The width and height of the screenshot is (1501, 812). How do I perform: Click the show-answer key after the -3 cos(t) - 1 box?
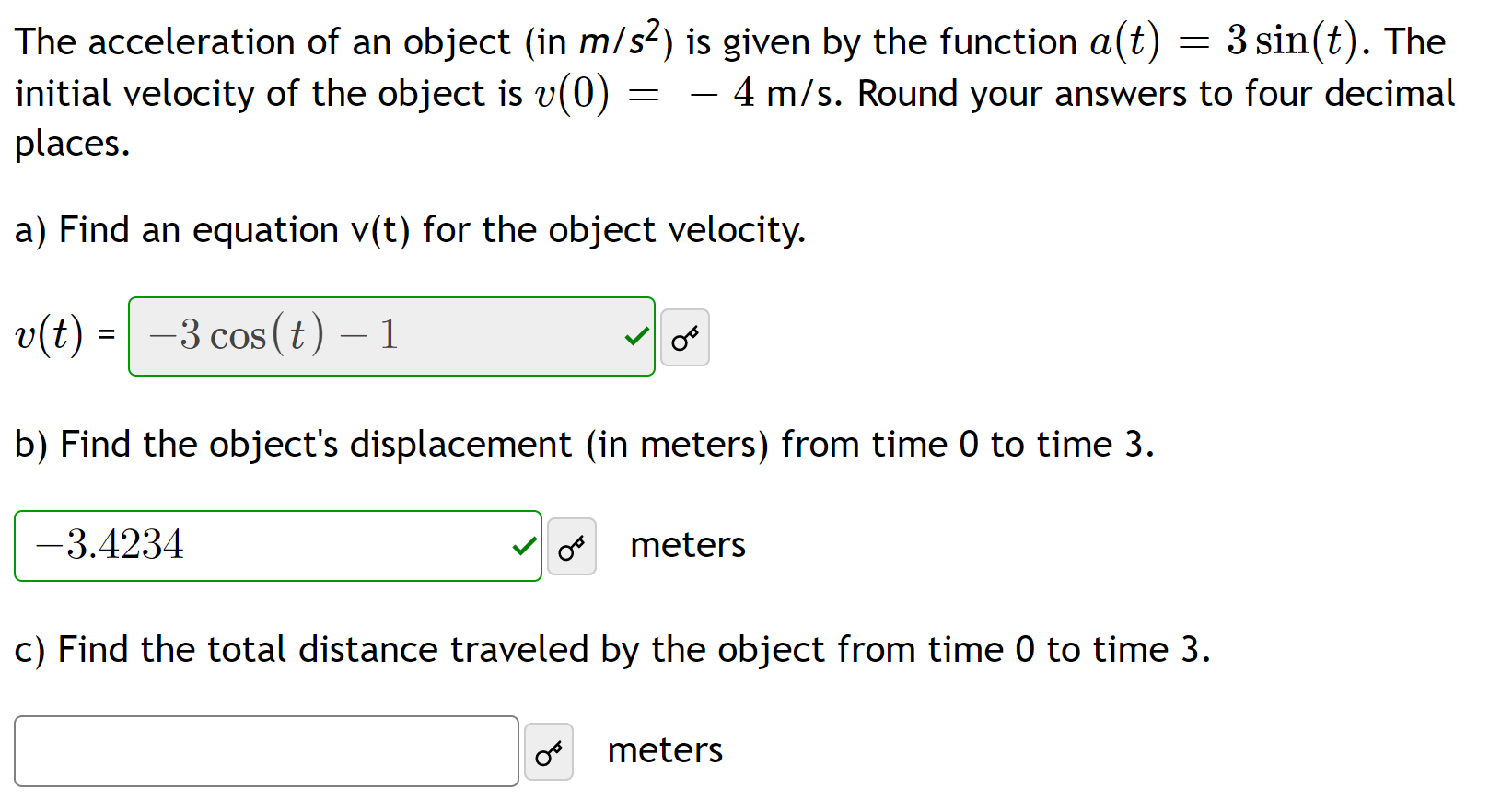click(685, 337)
